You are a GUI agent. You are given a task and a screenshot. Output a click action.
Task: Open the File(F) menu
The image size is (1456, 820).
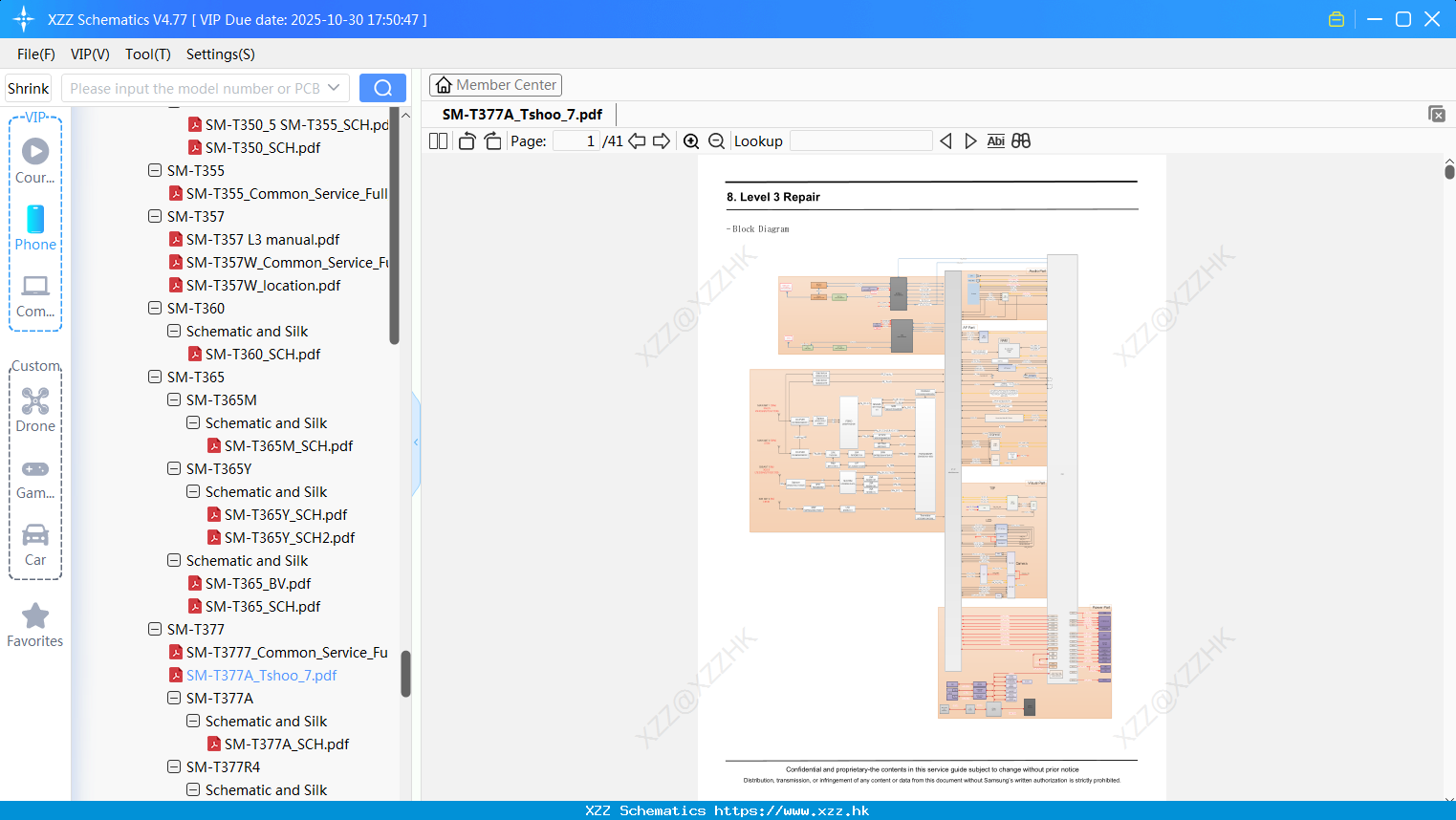pyautogui.click(x=36, y=54)
